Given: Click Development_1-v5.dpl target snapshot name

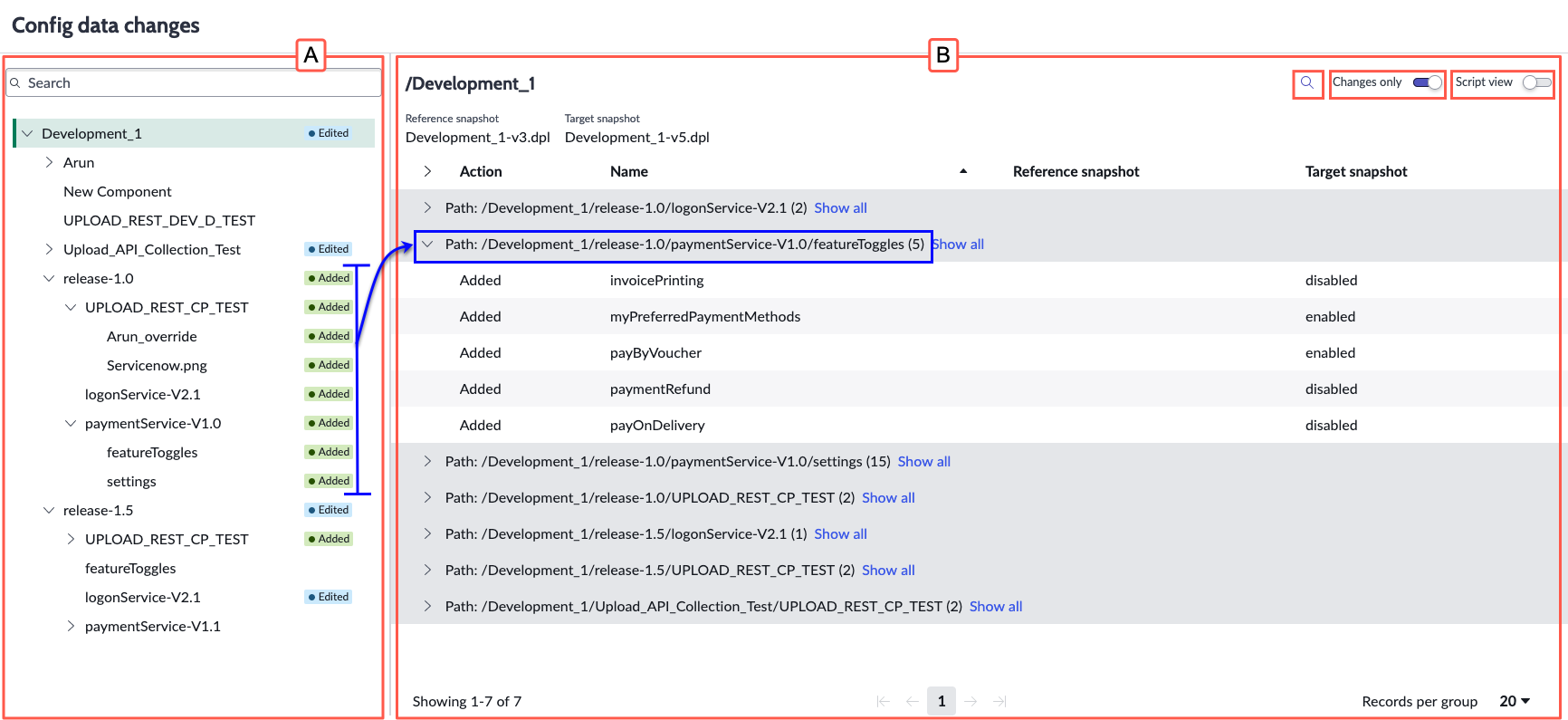Looking at the screenshot, I should [x=637, y=137].
